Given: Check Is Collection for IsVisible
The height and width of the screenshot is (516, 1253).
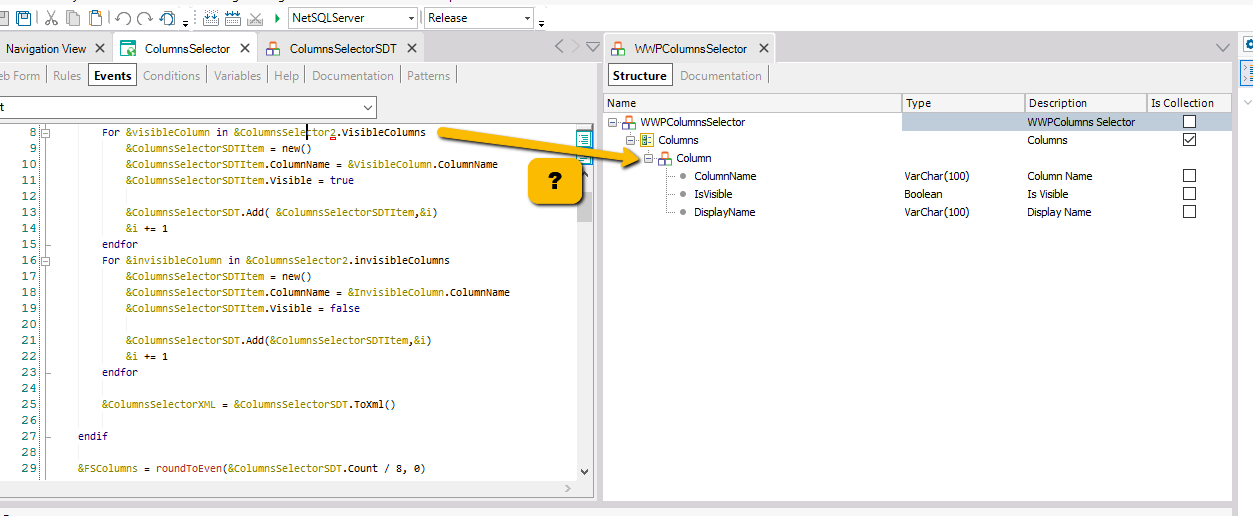Looking at the screenshot, I should (1189, 194).
